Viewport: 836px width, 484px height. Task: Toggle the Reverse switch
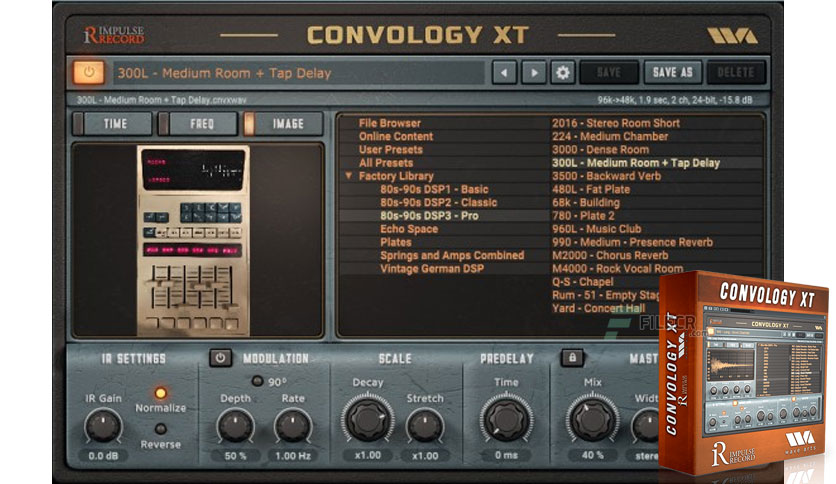coord(160,429)
